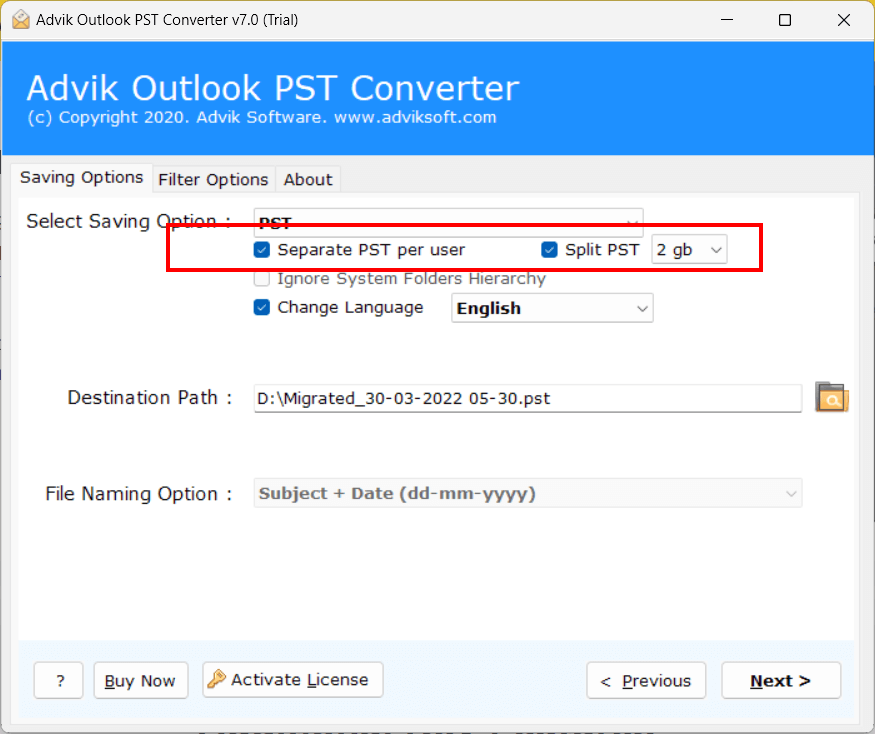Toggle the Separate PST per user checkbox

tap(262, 250)
